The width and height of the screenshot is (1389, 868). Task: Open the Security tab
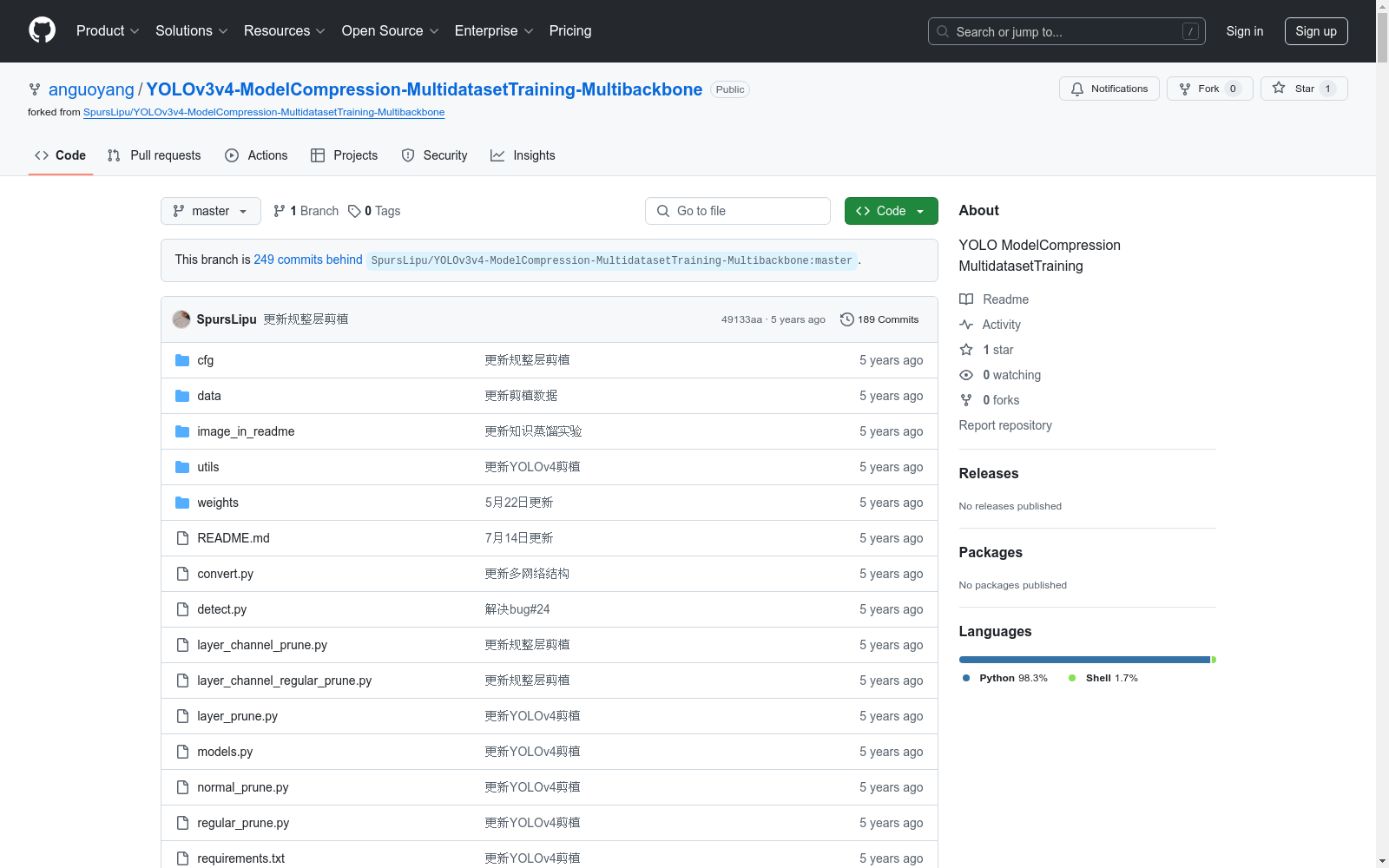pos(435,155)
